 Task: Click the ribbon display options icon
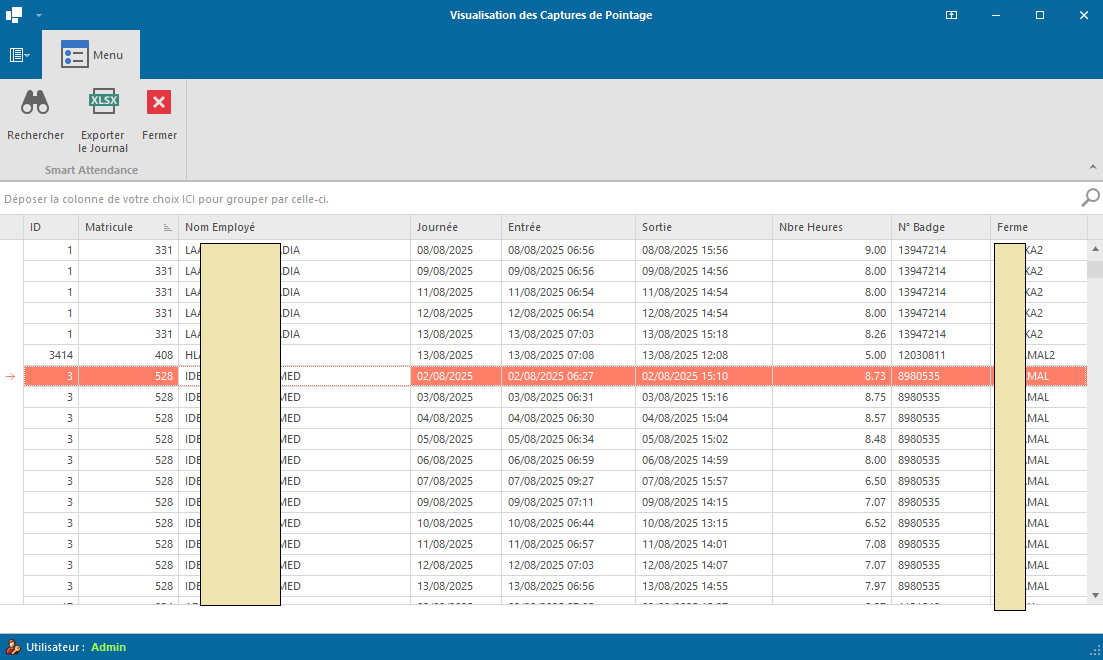(x=951, y=15)
